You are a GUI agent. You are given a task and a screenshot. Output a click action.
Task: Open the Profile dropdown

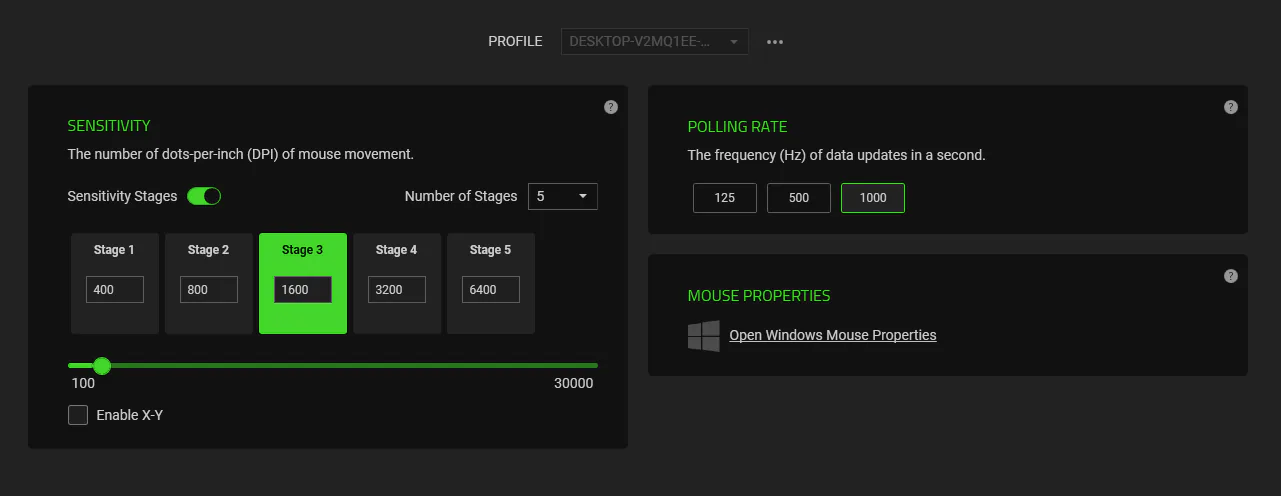pyautogui.click(x=655, y=42)
